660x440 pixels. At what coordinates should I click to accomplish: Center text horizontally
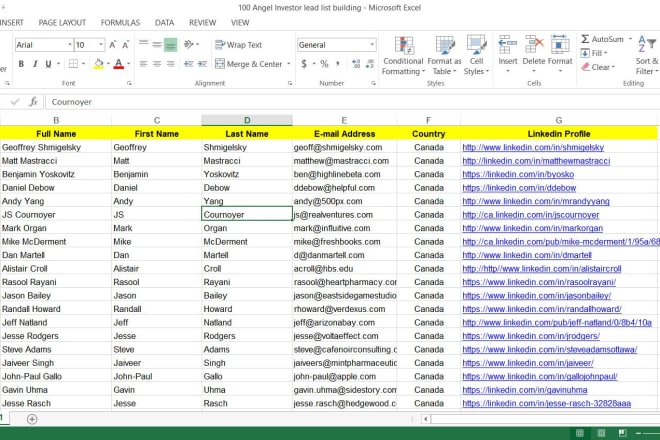click(157, 64)
